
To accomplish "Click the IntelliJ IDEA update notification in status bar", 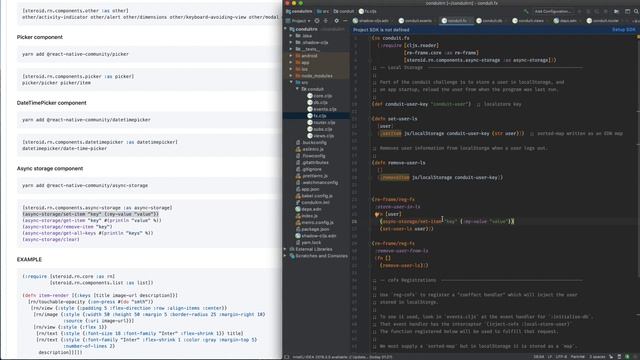I will pos(342,357).
